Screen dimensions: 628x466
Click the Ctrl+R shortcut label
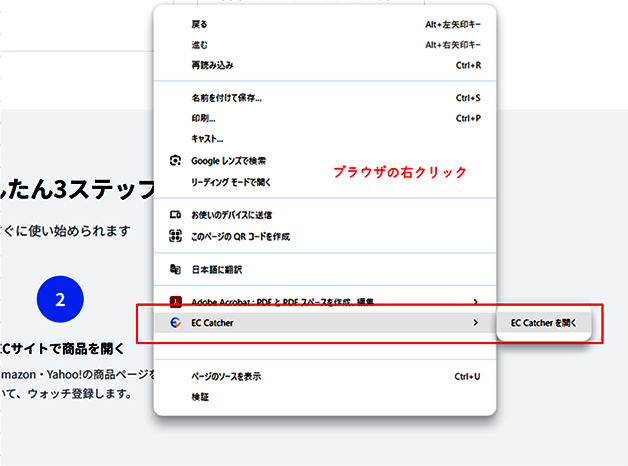[x=468, y=65]
